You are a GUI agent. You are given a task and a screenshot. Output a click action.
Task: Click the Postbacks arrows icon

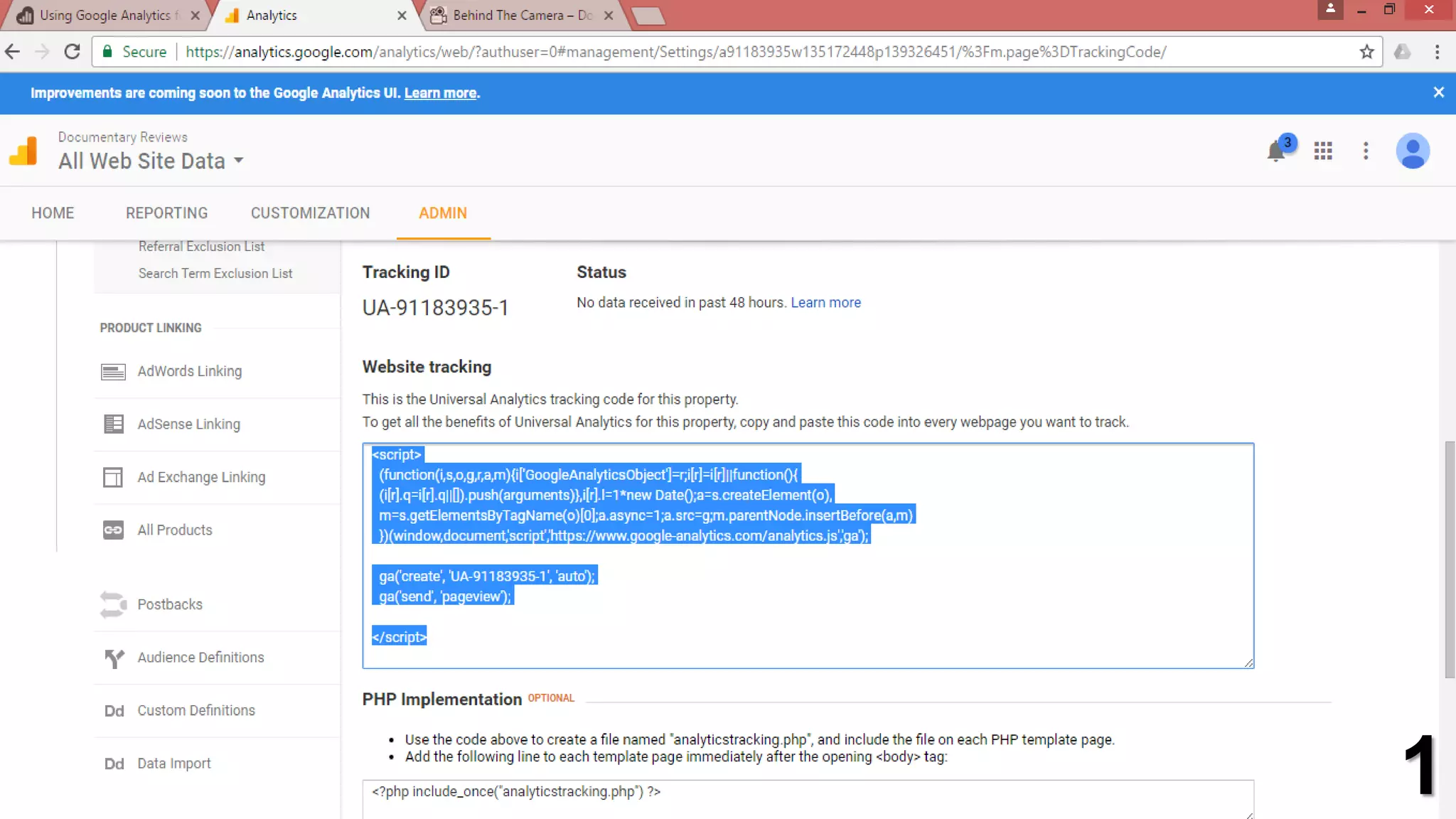113,604
